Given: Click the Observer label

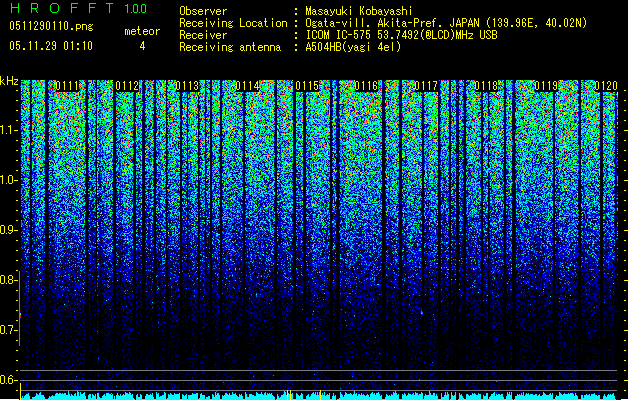Looking at the screenshot, I should [x=203, y=11].
